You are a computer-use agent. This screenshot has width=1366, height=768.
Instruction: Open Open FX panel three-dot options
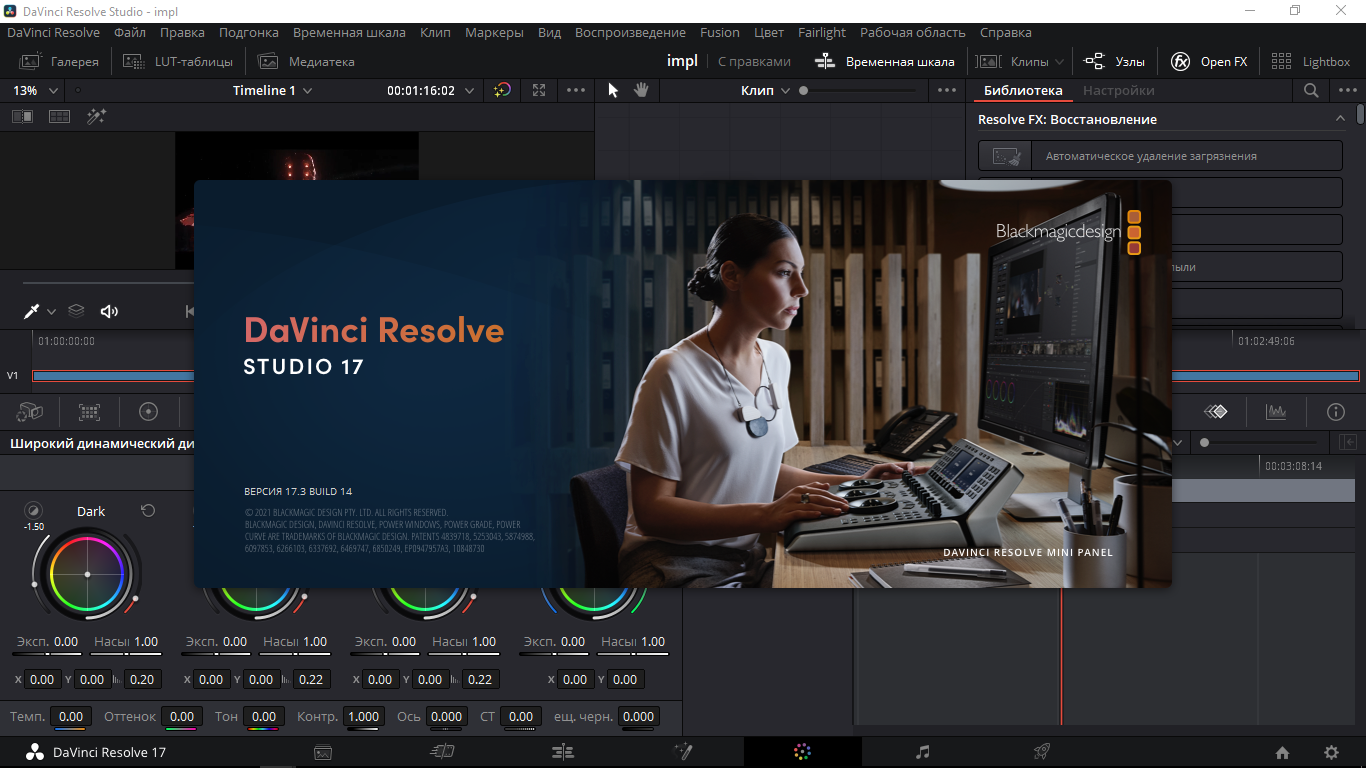[x=1347, y=90]
